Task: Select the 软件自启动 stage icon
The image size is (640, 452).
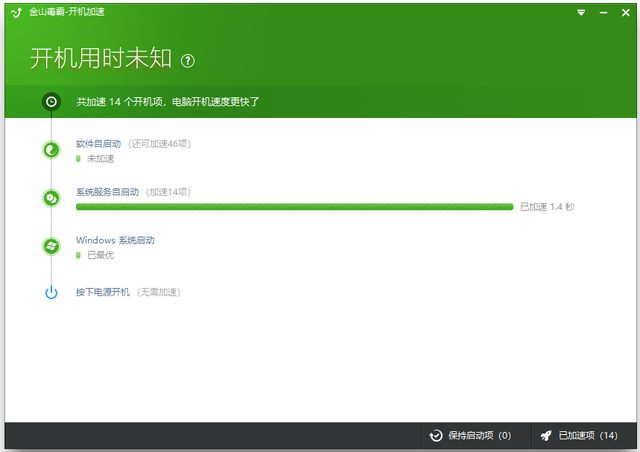Action: tap(51, 150)
